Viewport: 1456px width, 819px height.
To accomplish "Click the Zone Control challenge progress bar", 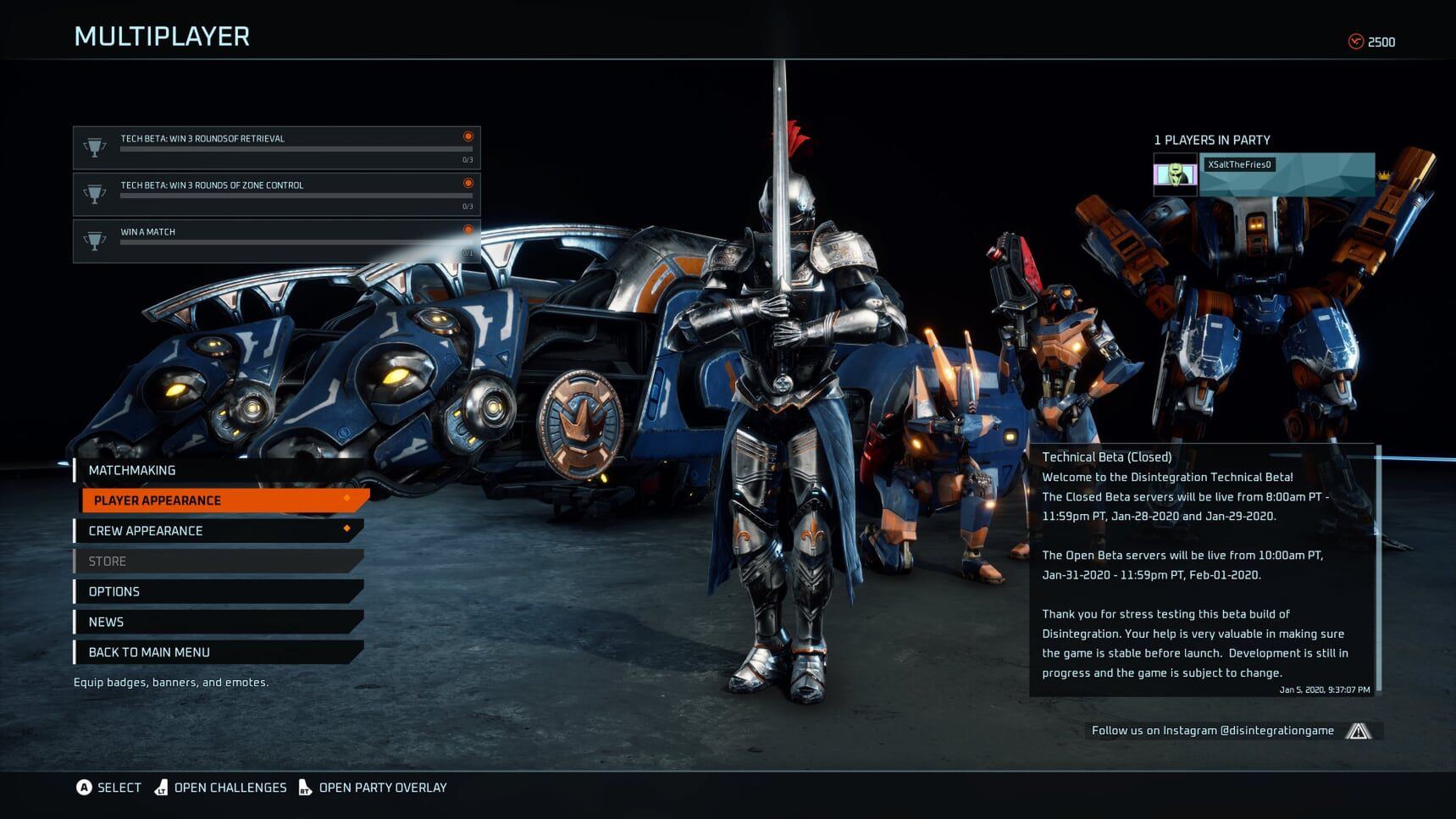I will (296, 196).
